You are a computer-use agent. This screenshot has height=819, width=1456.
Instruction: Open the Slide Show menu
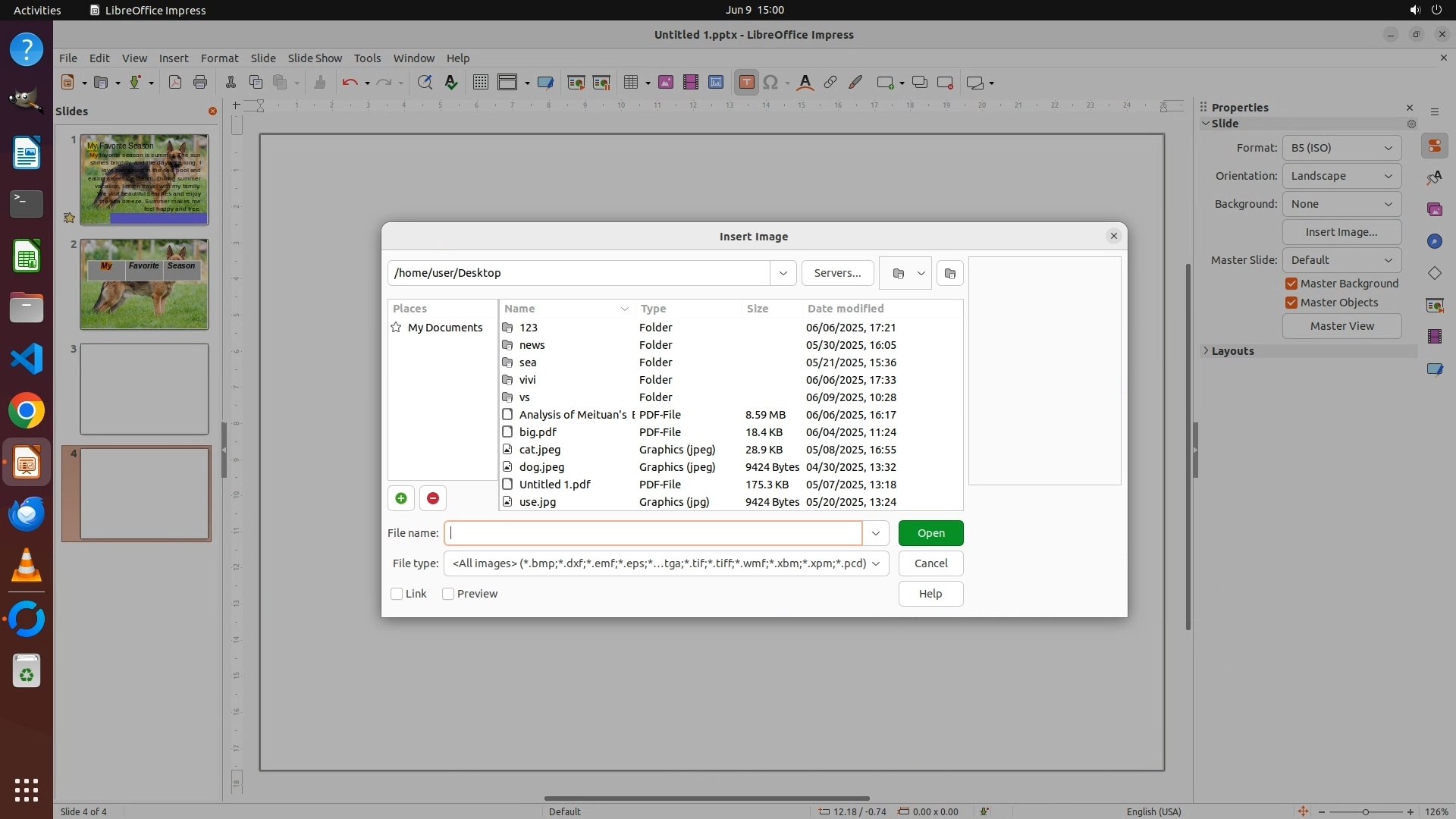(315, 58)
